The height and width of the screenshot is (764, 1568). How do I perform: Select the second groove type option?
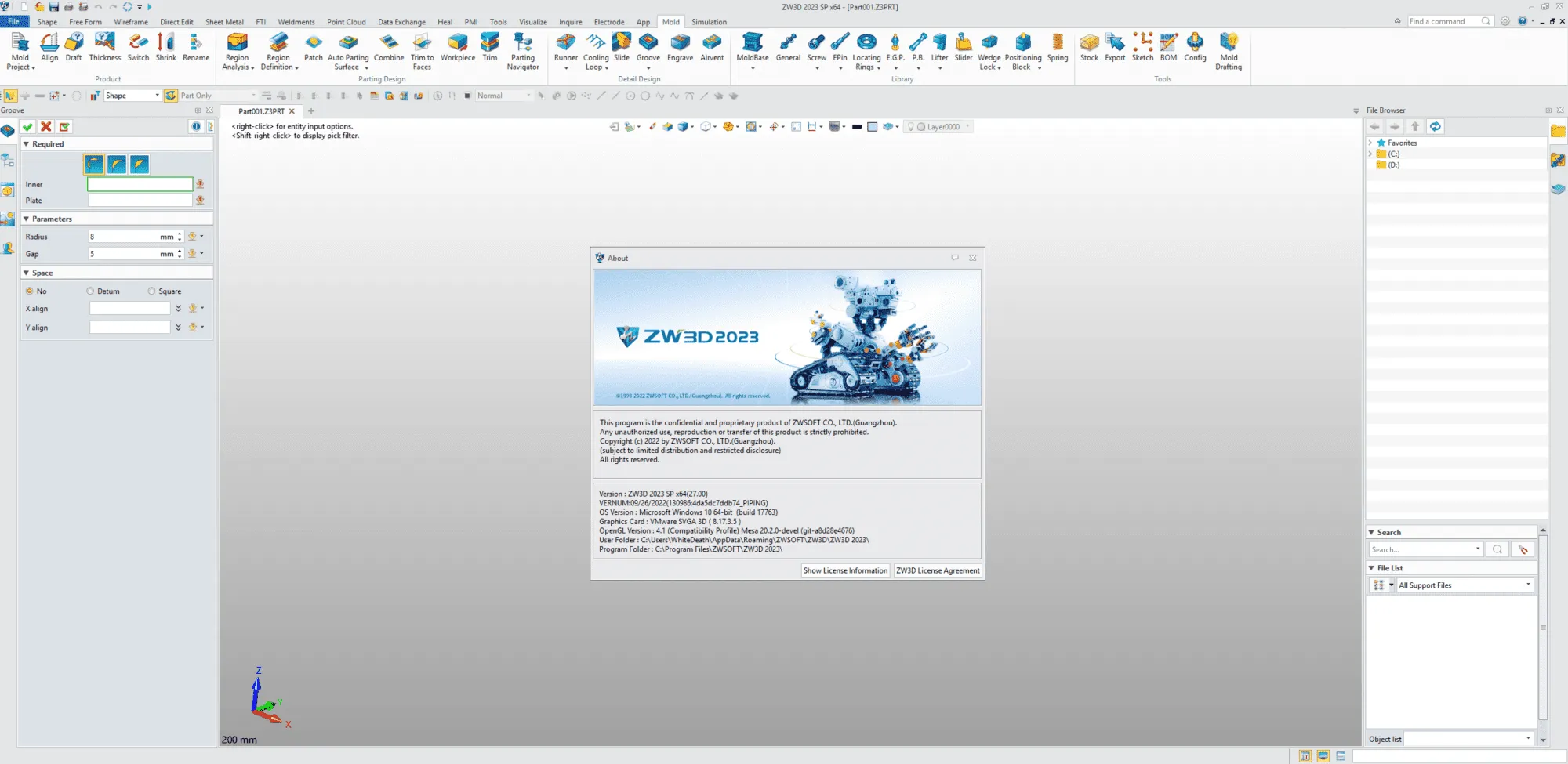(x=117, y=164)
